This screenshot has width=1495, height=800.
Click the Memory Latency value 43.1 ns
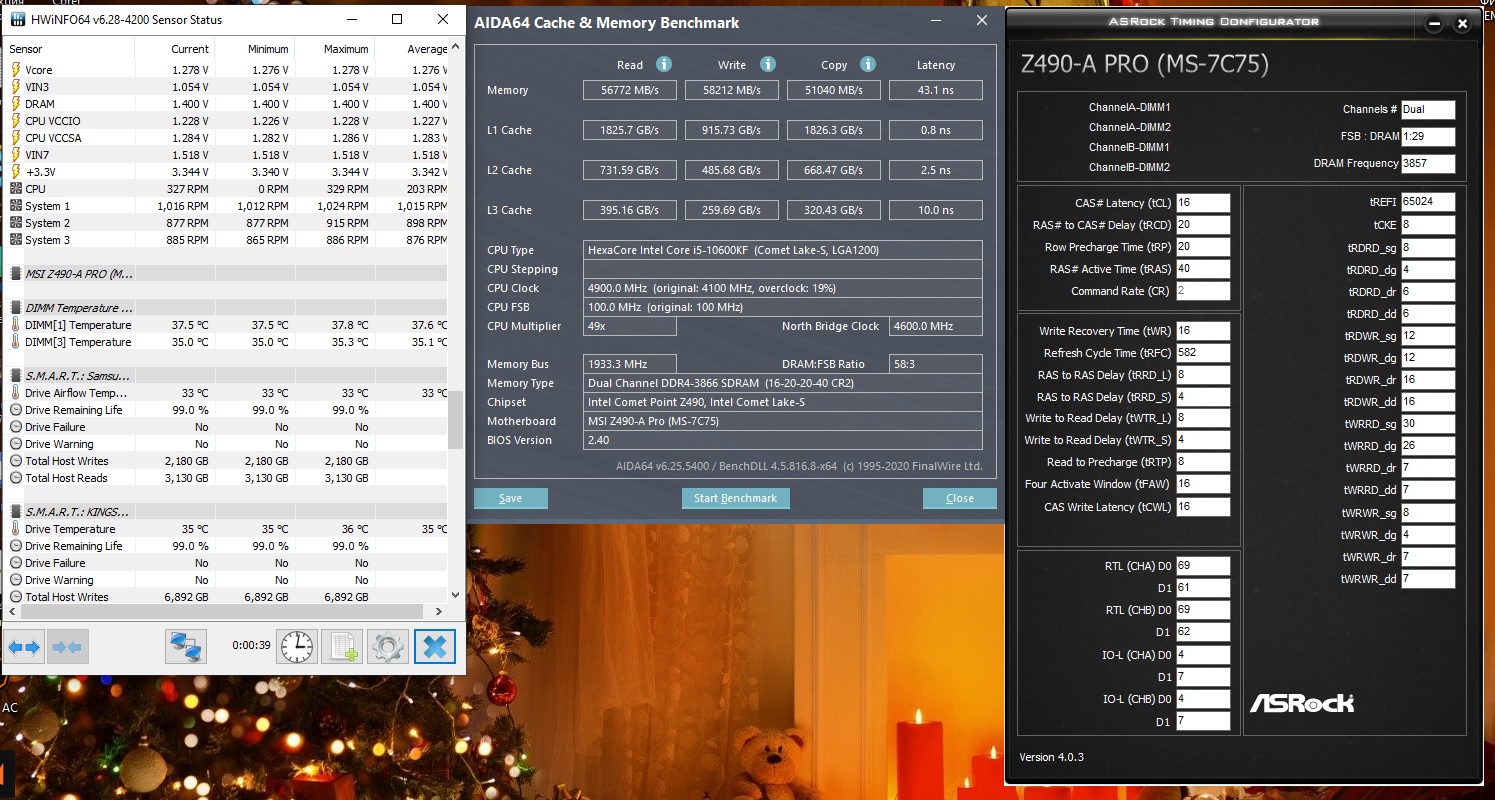tap(935, 90)
